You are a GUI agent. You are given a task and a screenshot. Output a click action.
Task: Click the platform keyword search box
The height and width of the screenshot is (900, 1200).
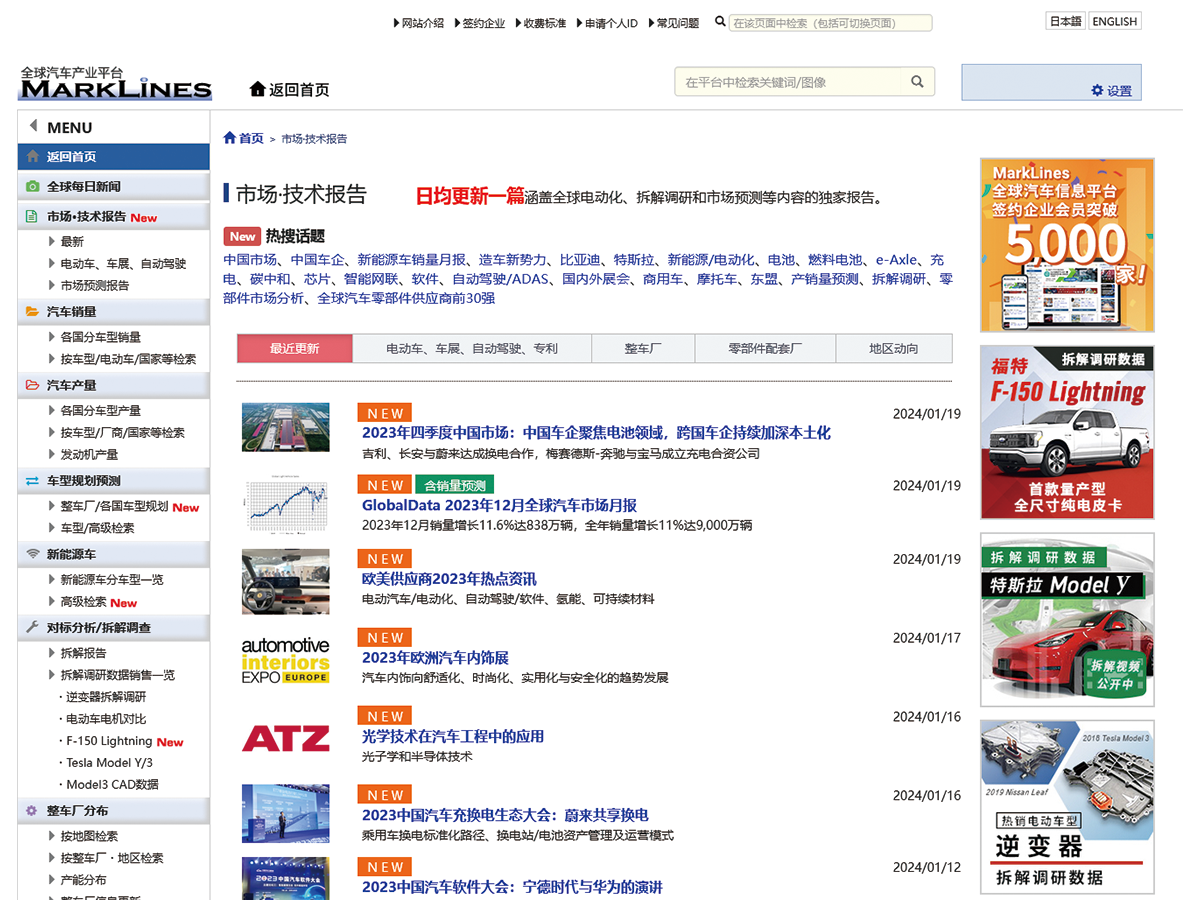click(x=789, y=82)
